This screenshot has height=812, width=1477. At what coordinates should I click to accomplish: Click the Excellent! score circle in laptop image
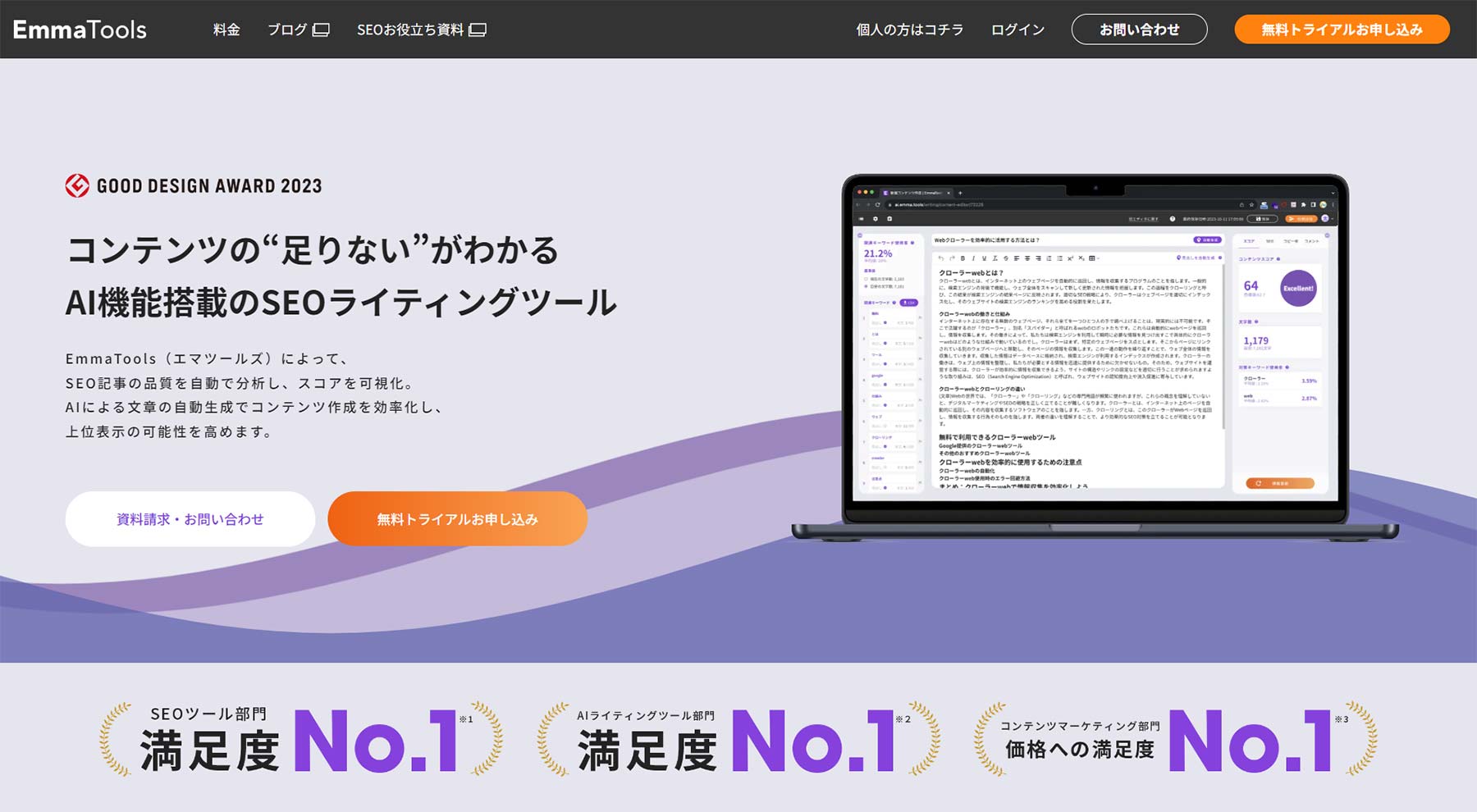point(1298,288)
